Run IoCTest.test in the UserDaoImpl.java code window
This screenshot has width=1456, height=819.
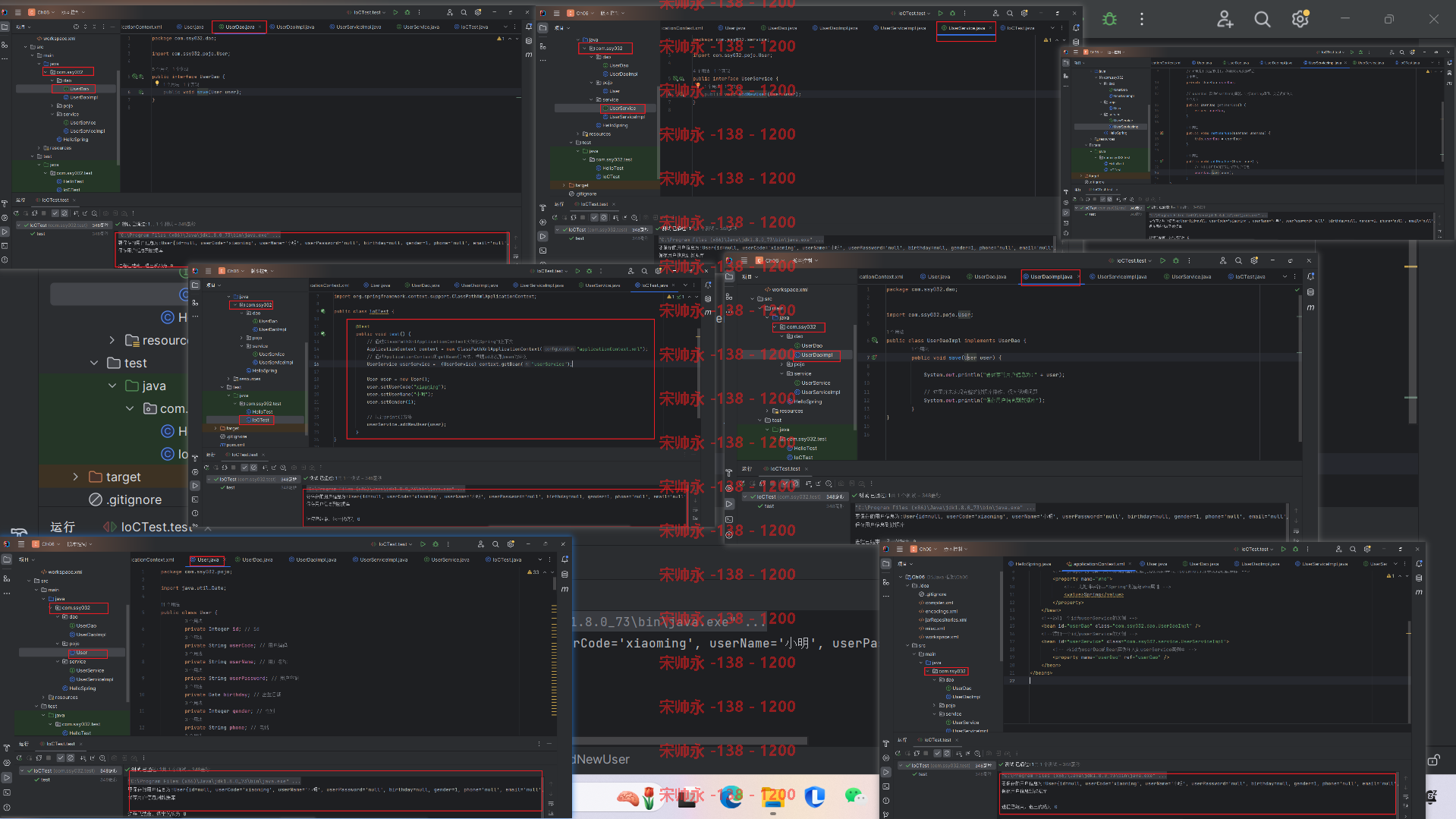pyautogui.click(x=1162, y=260)
